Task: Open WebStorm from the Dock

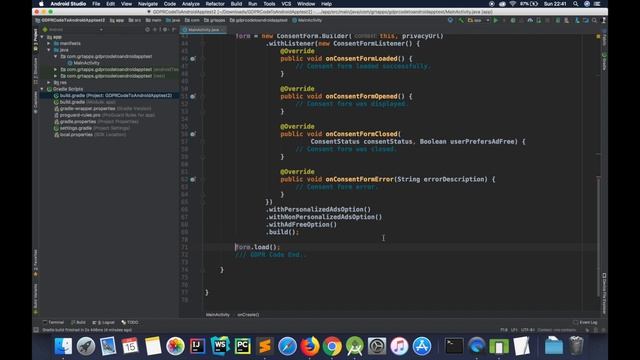Action: [x=220, y=346]
